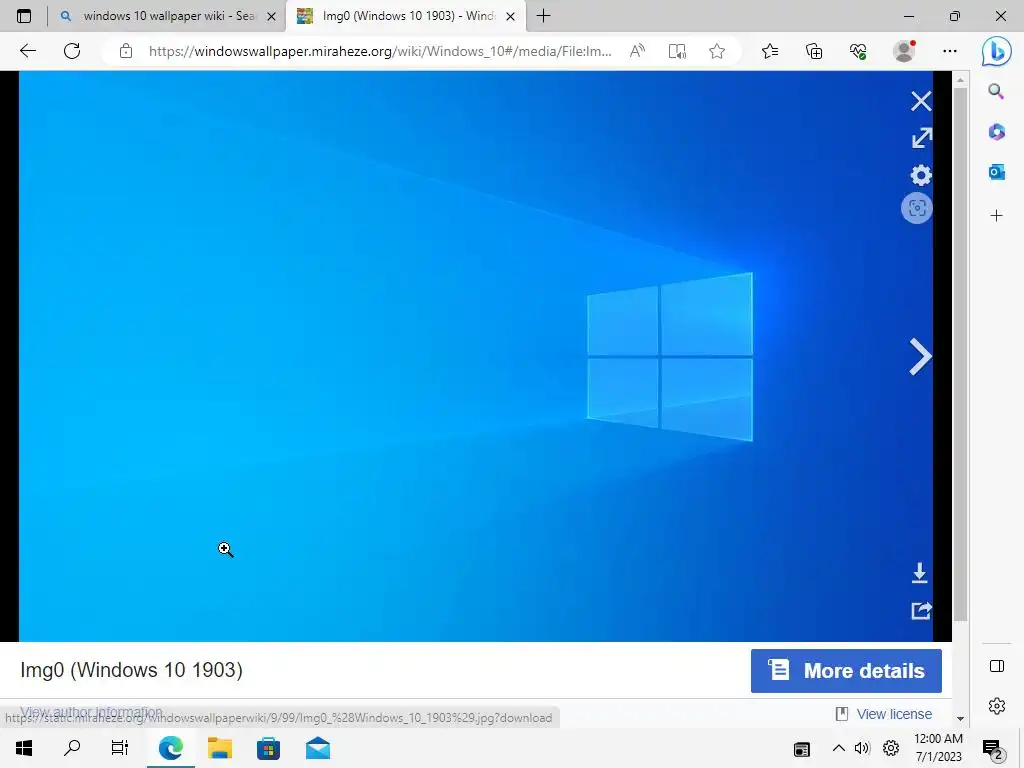The height and width of the screenshot is (768, 1024).
Task: Show hidden system tray icons
Action: (839, 748)
